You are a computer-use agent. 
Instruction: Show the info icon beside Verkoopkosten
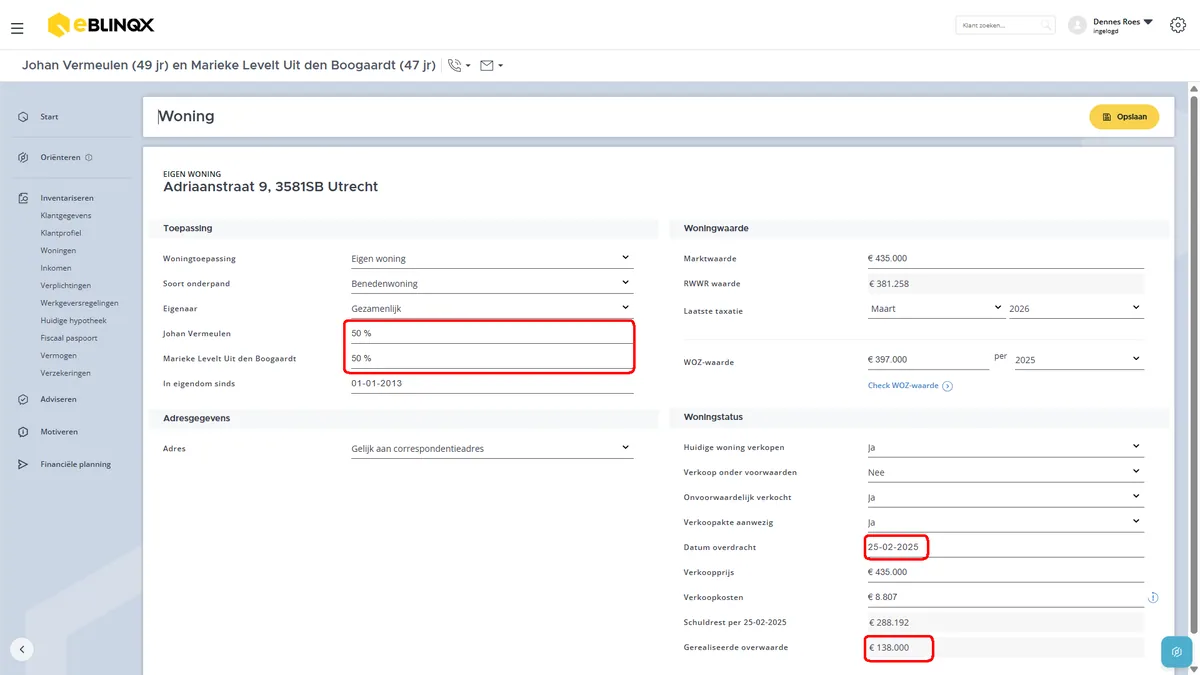[x=1153, y=598]
